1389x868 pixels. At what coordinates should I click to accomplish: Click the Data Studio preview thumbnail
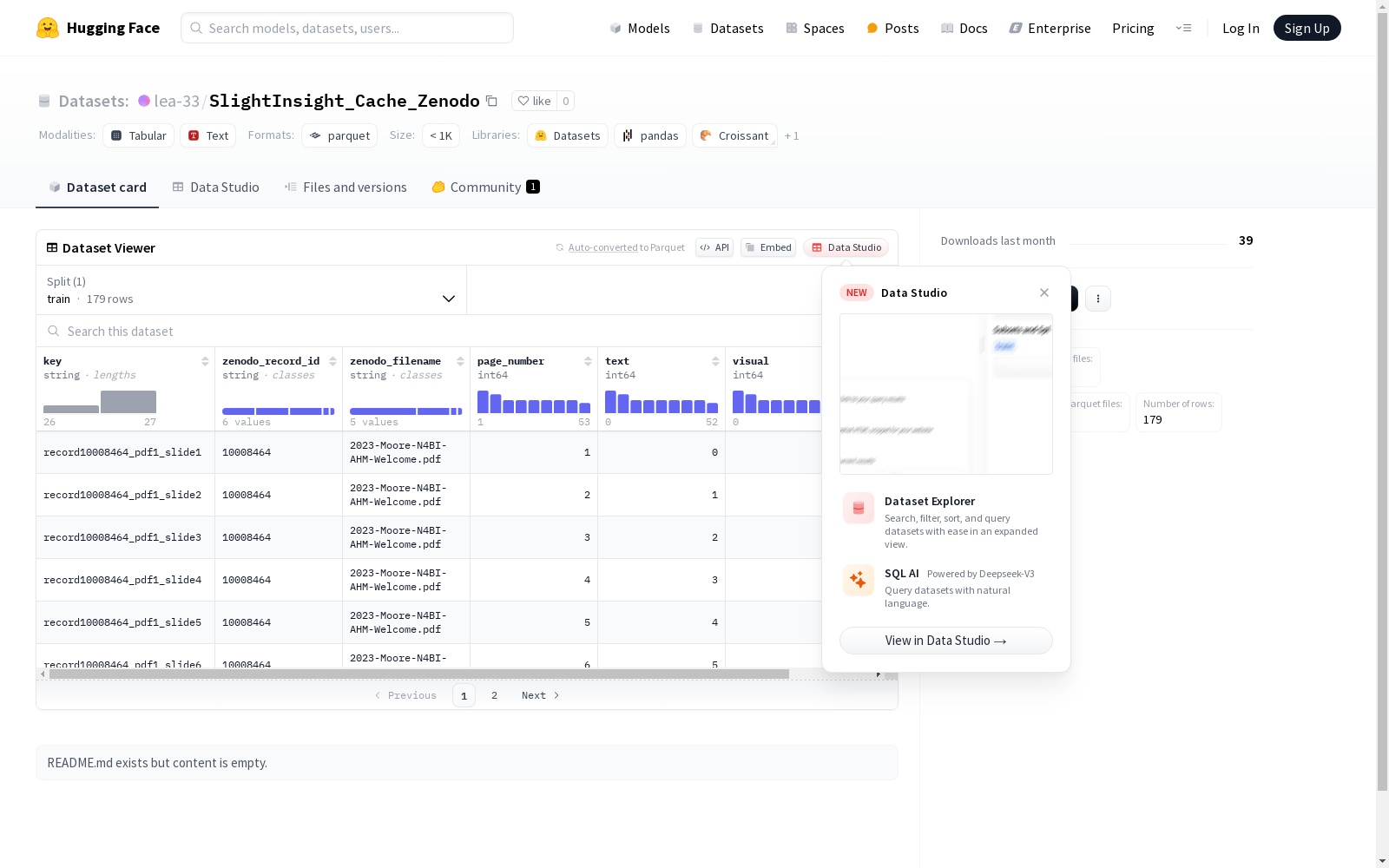point(946,394)
